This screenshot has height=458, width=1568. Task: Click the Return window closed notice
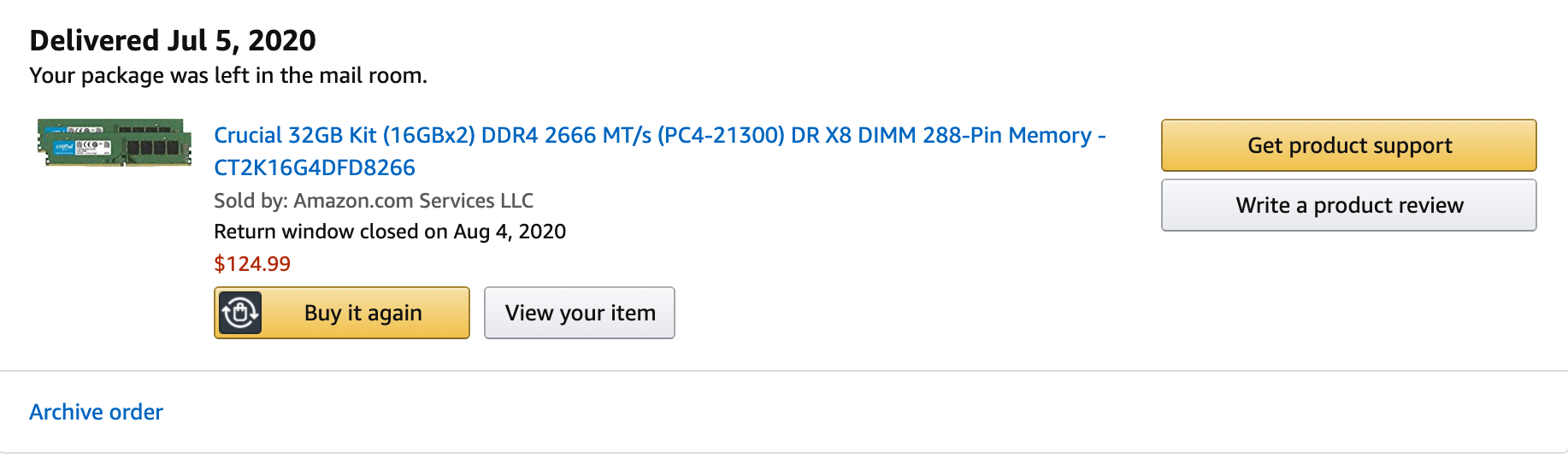pos(390,232)
